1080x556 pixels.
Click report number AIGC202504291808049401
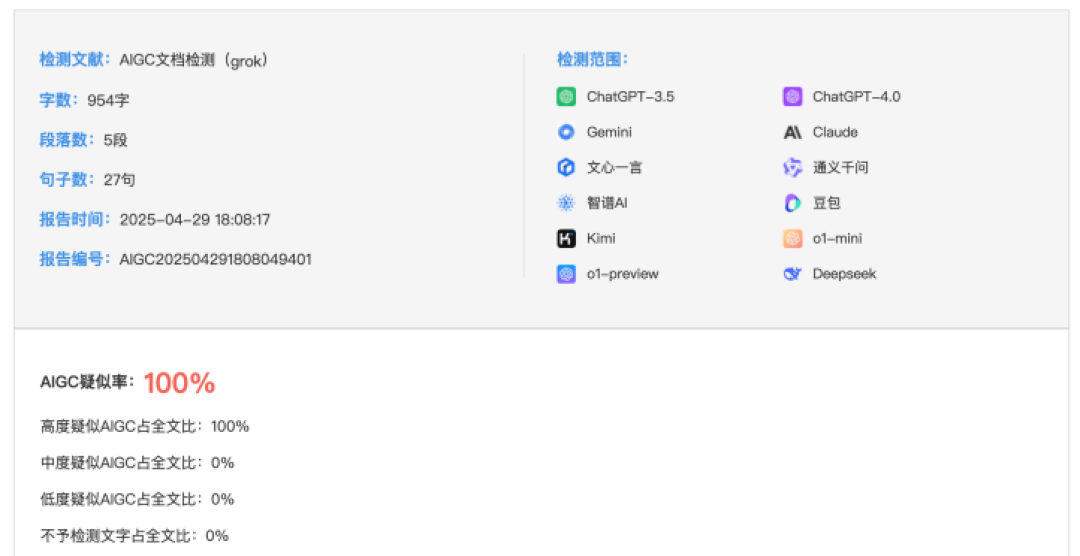(x=216, y=259)
